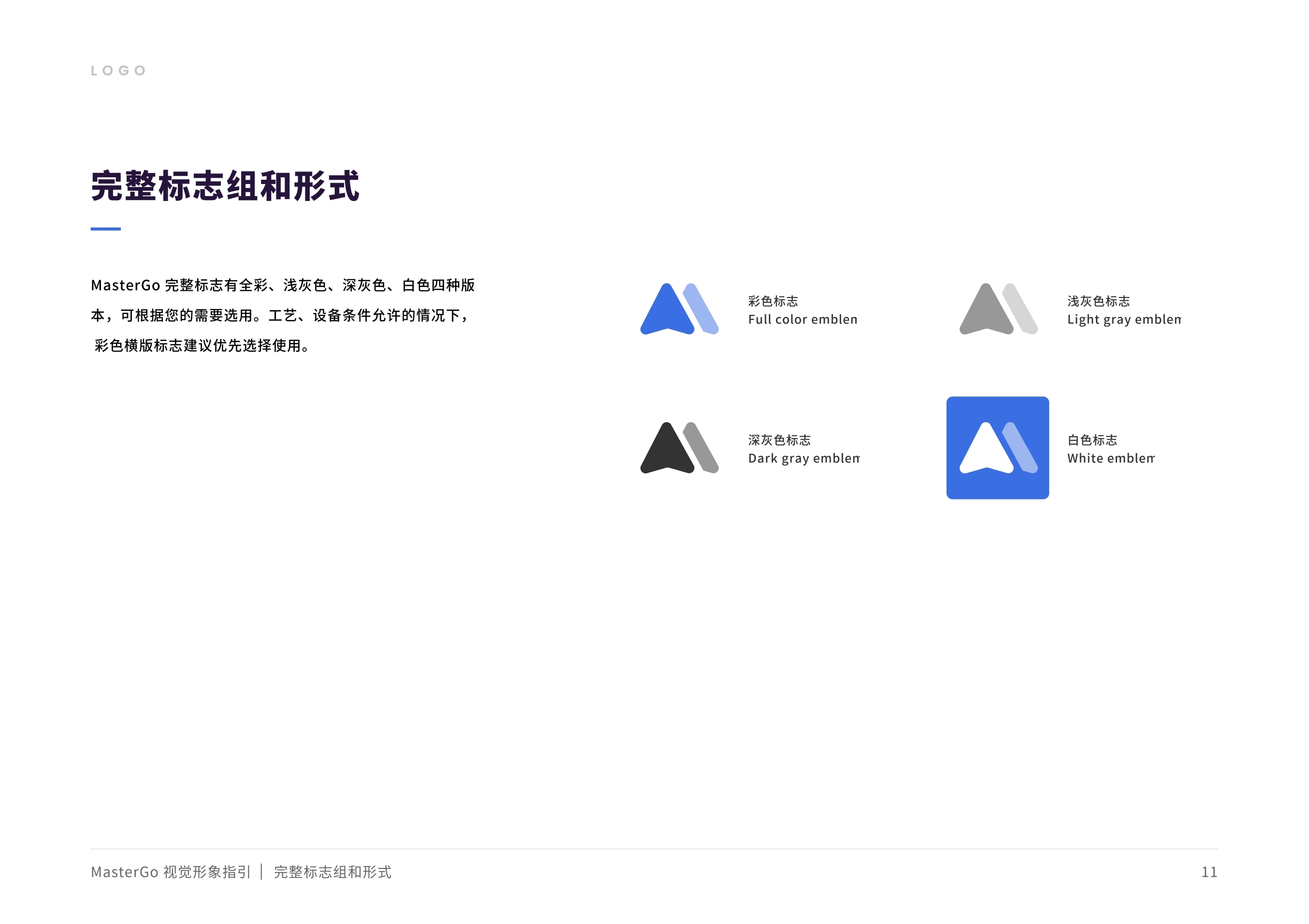
Task: Click the 'Light gray emblem' label
Action: (x=1124, y=320)
